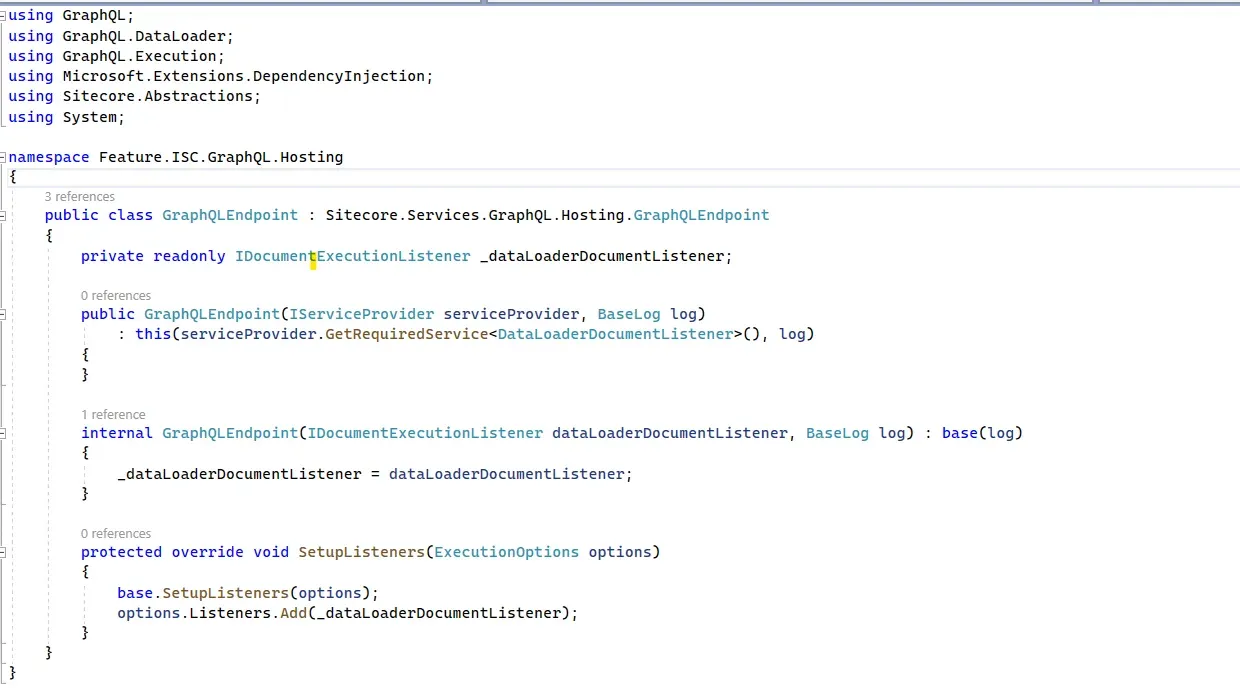1240x697 pixels.
Task: Click the 'internal' keyword
Action: click(117, 433)
